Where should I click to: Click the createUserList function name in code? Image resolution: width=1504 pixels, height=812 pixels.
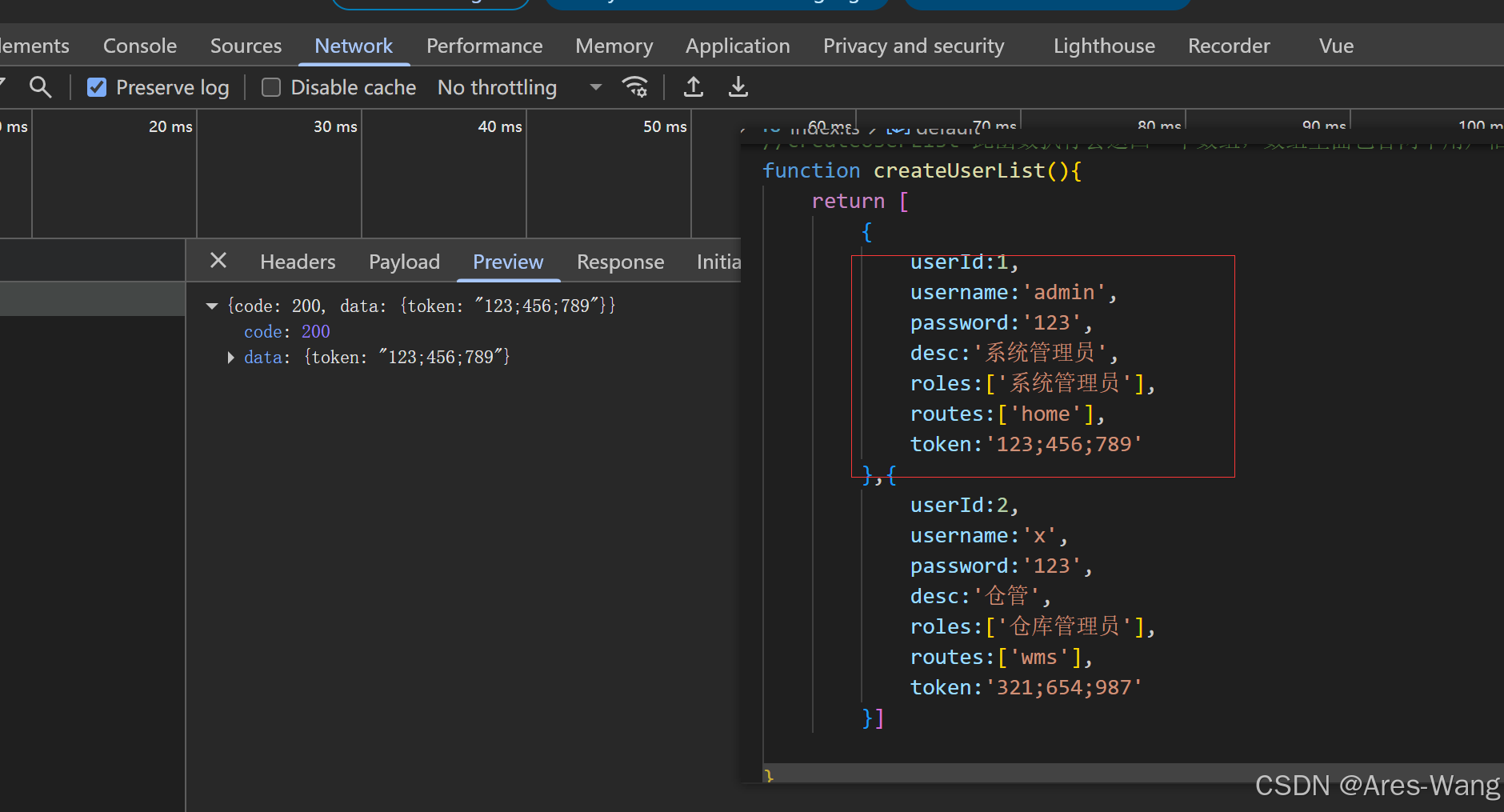(x=959, y=170)
